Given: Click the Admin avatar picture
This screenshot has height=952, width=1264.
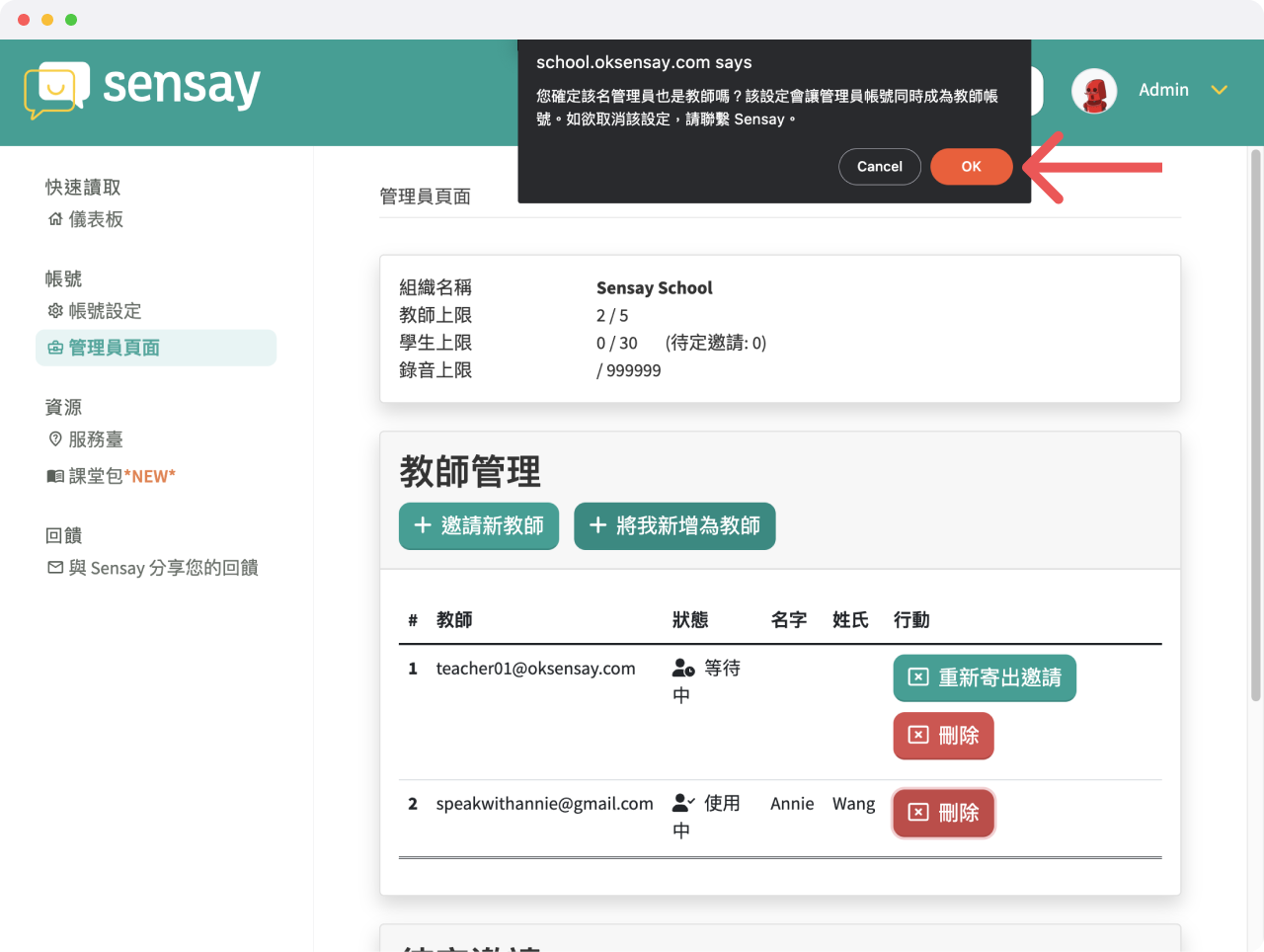Looking at the screenshot, I should pyautogui.click(x=1094, y=91).
